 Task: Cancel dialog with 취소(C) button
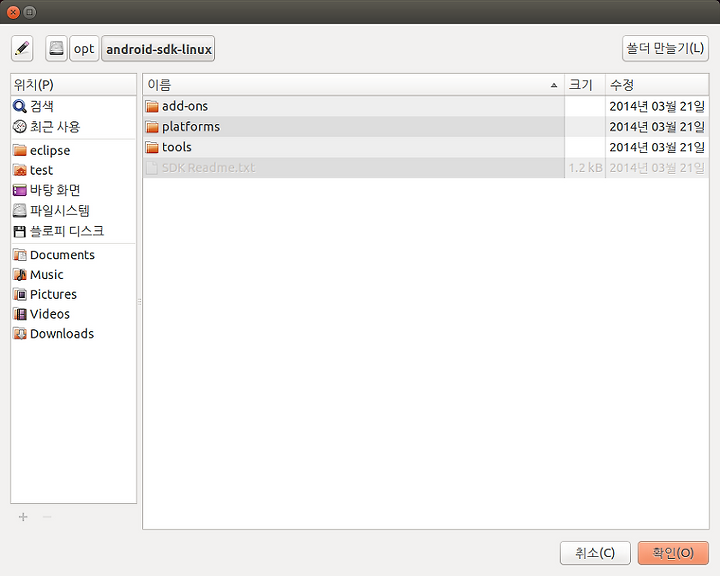[x=595, y=553]
